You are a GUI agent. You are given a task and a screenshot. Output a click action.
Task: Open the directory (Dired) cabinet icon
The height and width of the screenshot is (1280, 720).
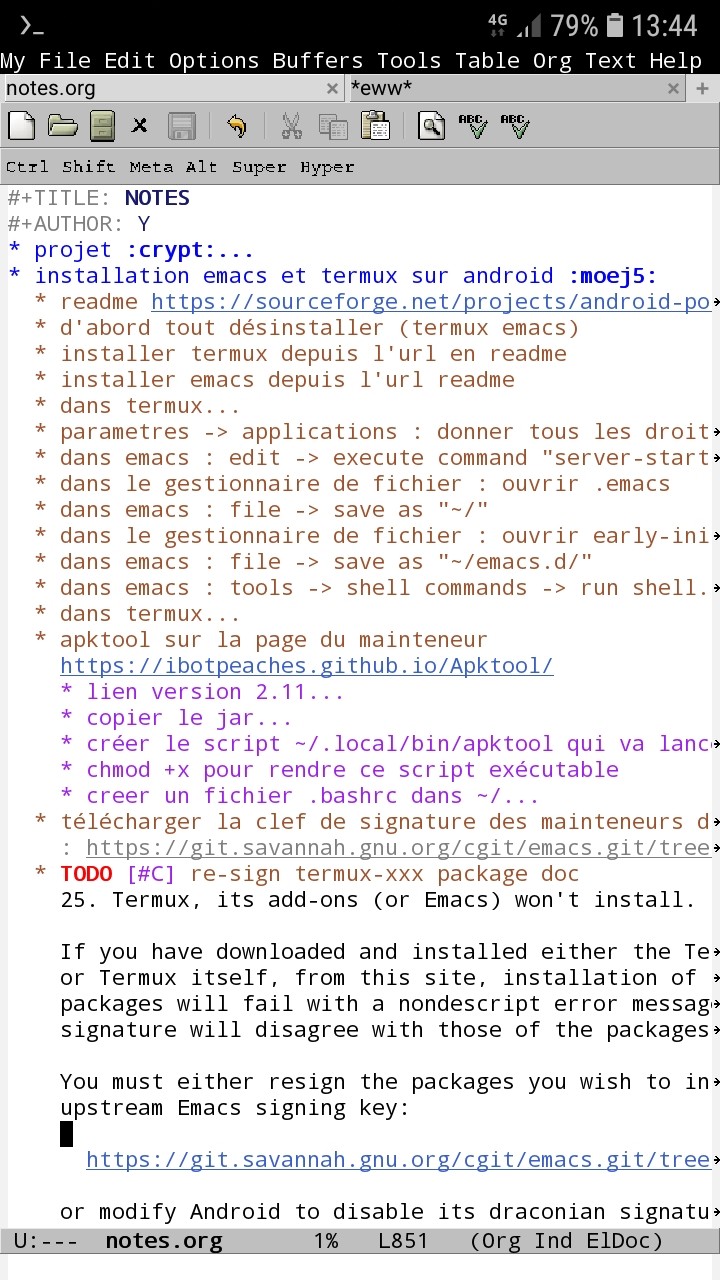[x=102, y=126]
